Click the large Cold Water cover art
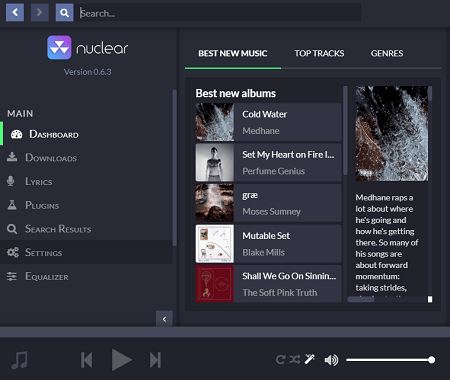This screenshot has width=450, height=380. pyautogui.click(x=392, y=134)
